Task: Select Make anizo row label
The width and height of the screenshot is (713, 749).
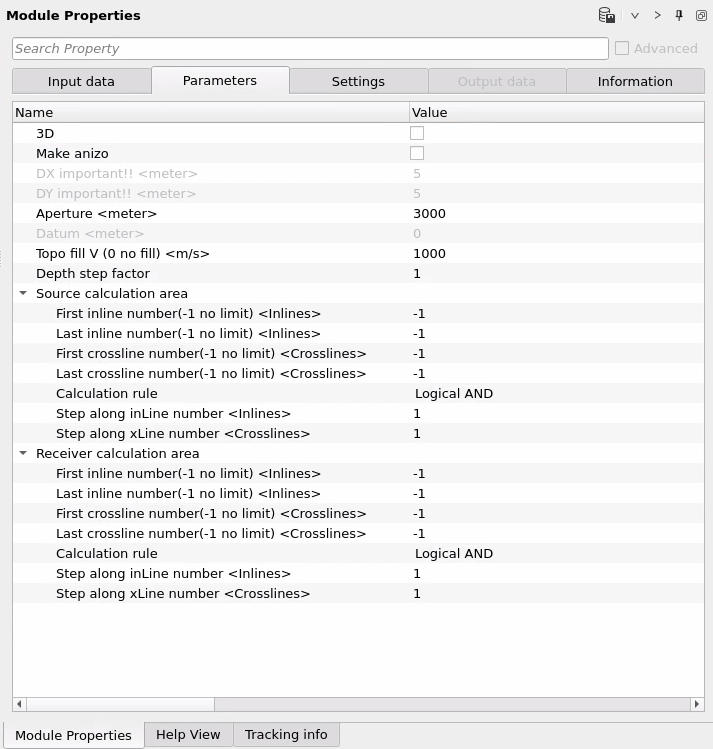Action: [73, 154]
